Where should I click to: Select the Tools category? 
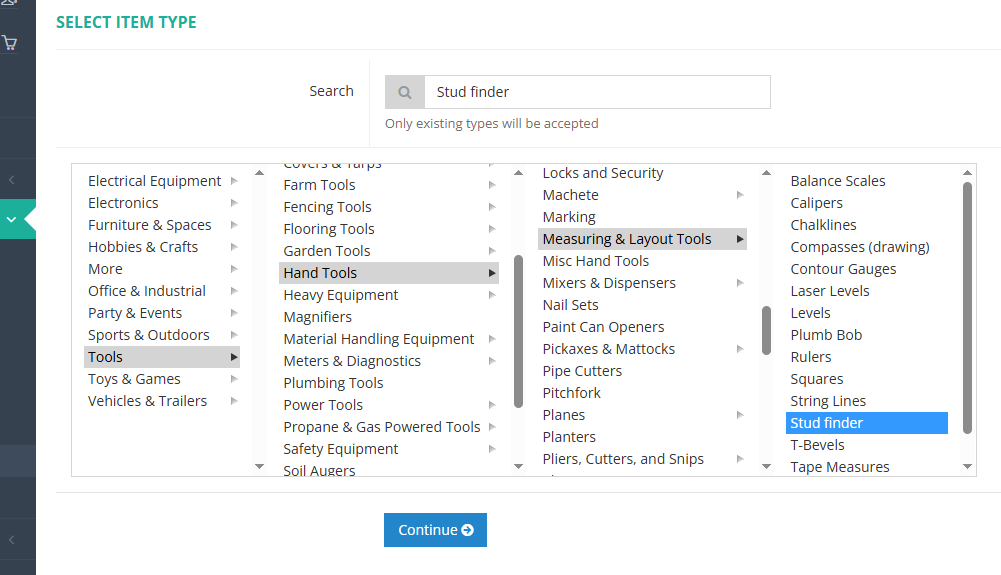tap(162, 357)
